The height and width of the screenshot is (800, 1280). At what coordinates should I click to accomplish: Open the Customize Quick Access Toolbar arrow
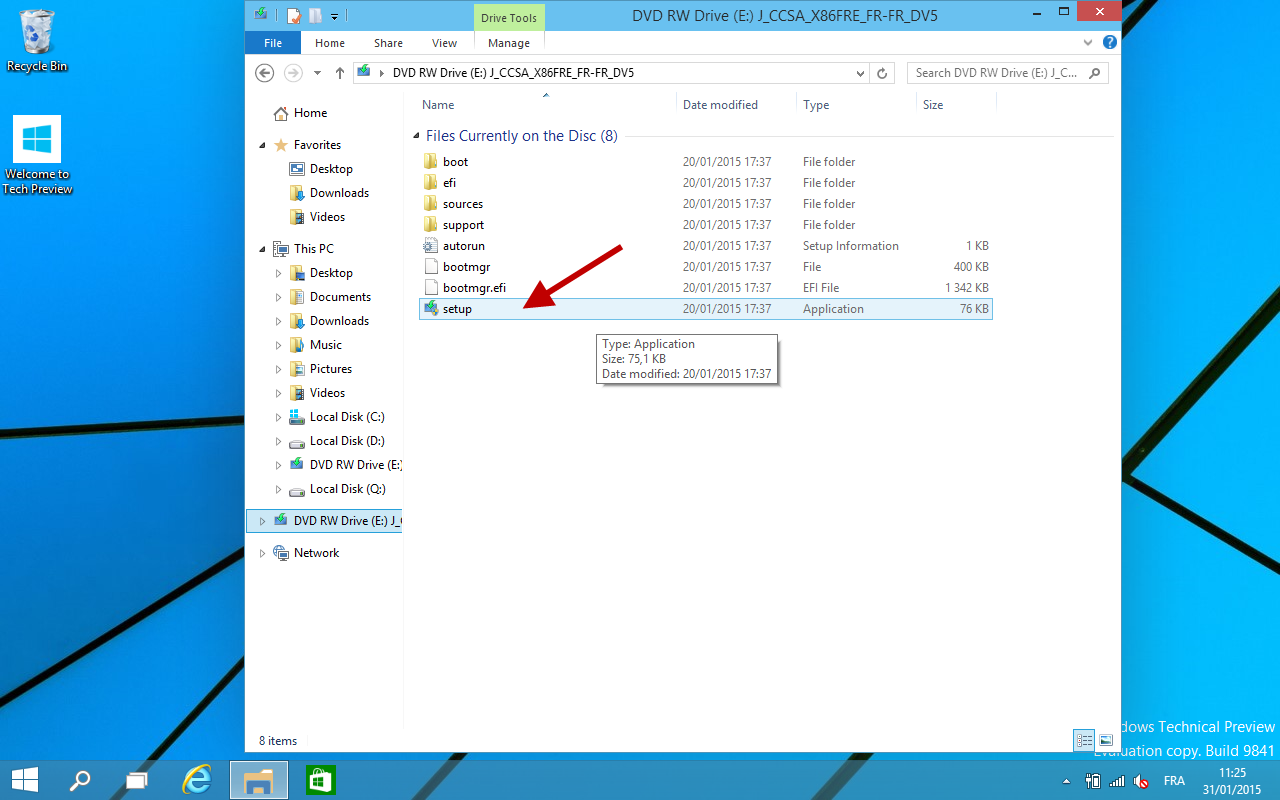pyautogui.click(x=334, y=16)
